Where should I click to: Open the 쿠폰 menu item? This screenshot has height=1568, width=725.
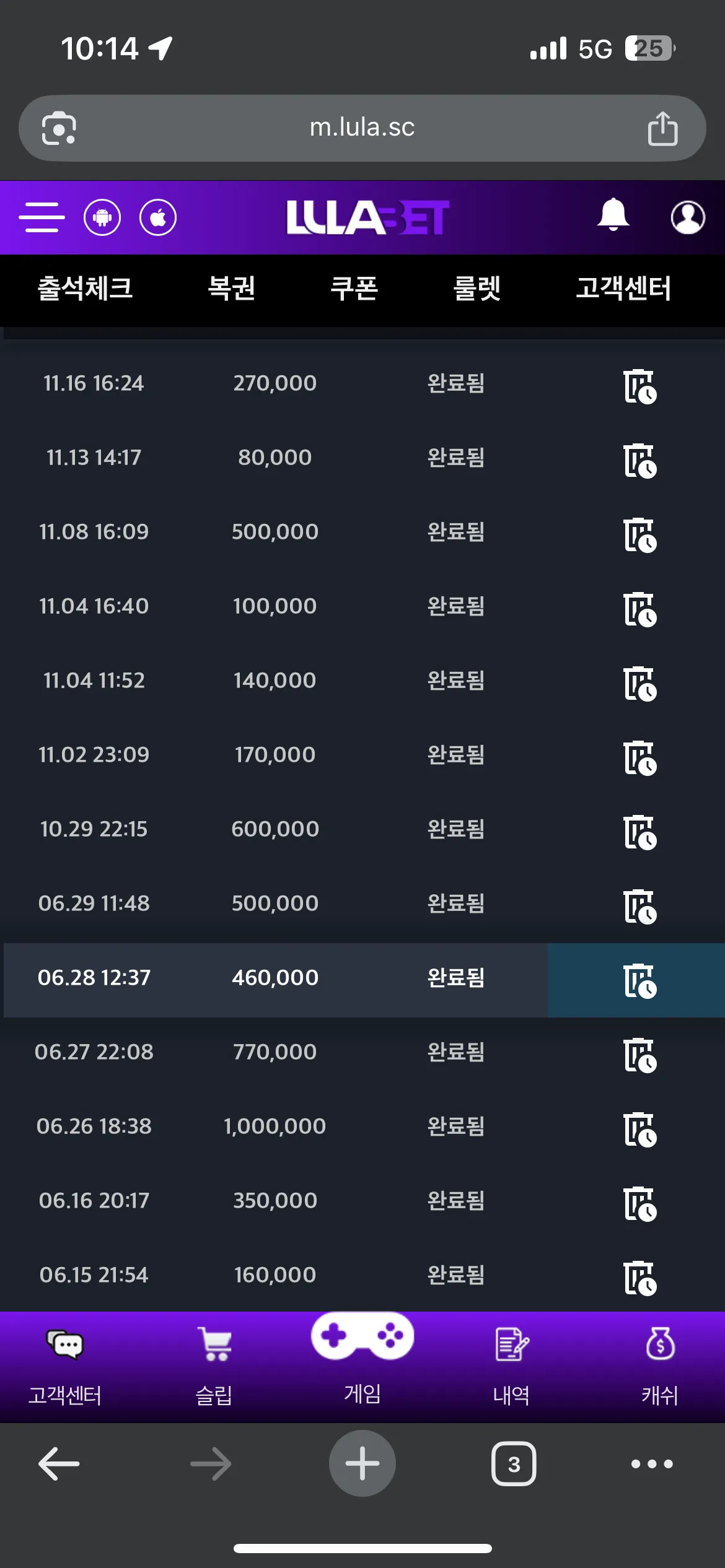[354, 289]
